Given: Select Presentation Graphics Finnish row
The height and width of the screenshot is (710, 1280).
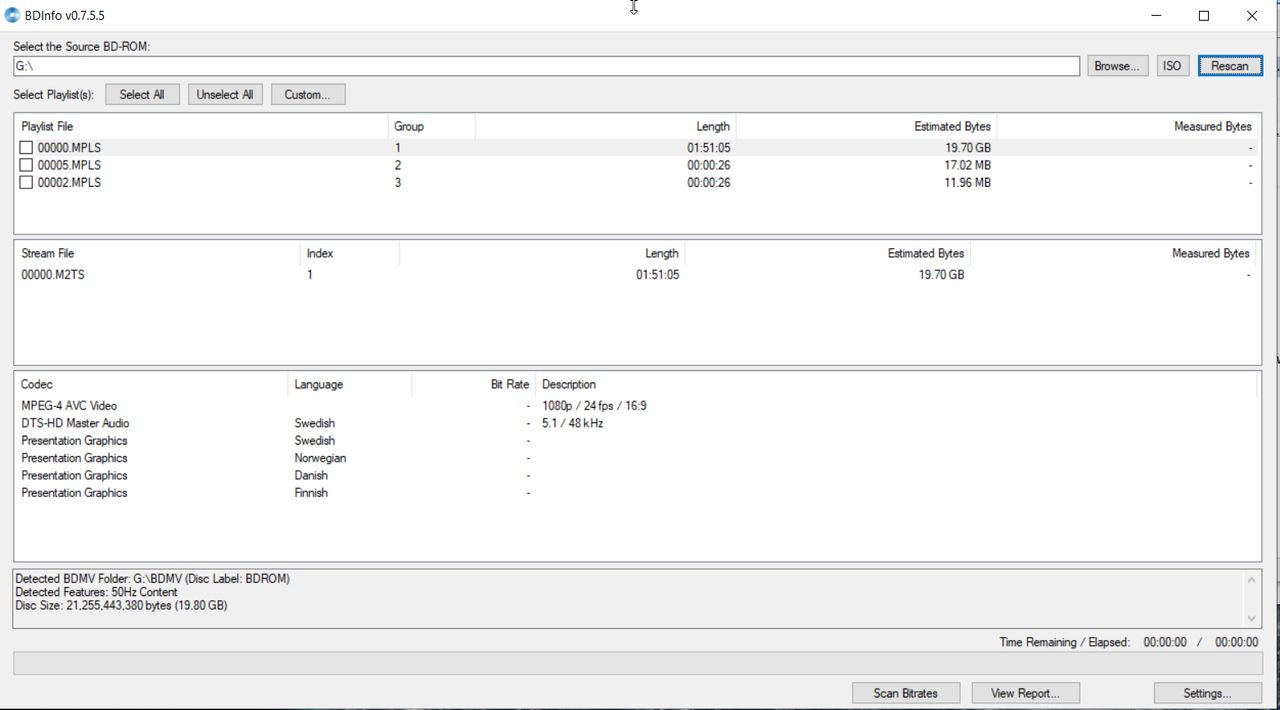Looking at the screenshot, I should 637,493.
